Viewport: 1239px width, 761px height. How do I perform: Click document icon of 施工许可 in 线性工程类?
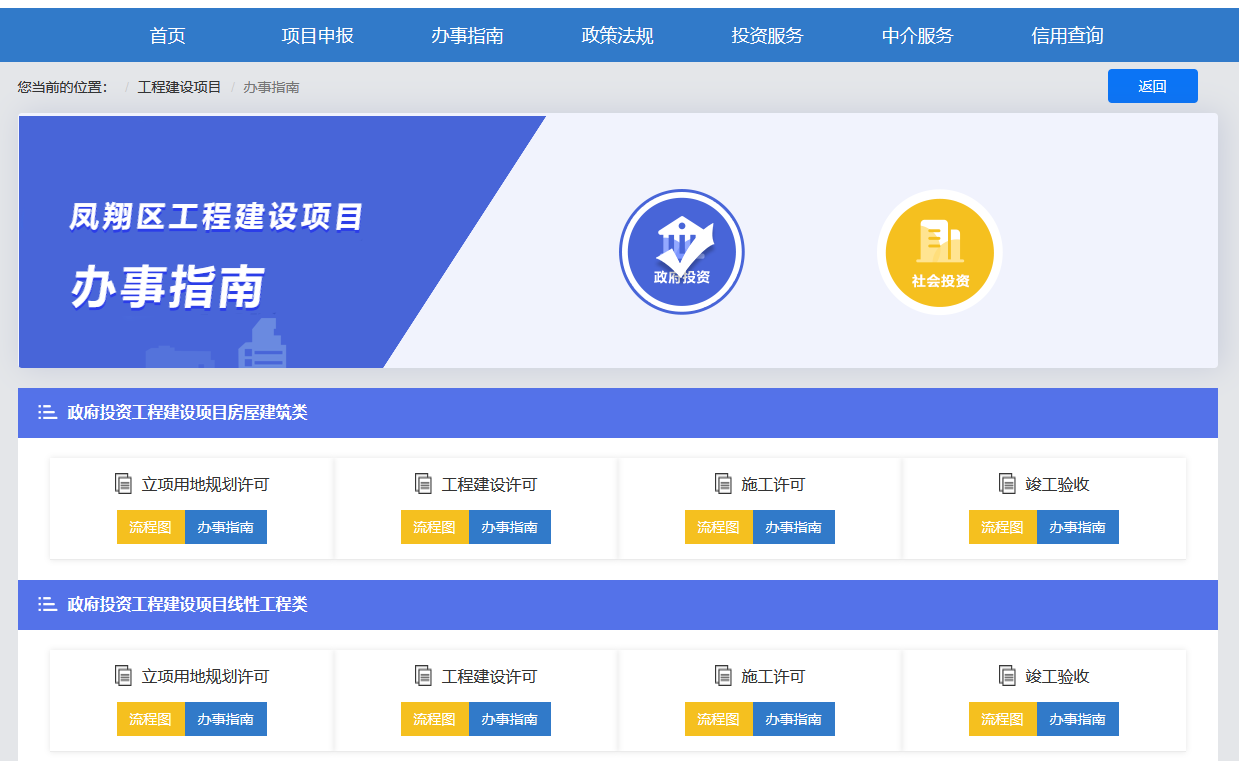point(723,676)
